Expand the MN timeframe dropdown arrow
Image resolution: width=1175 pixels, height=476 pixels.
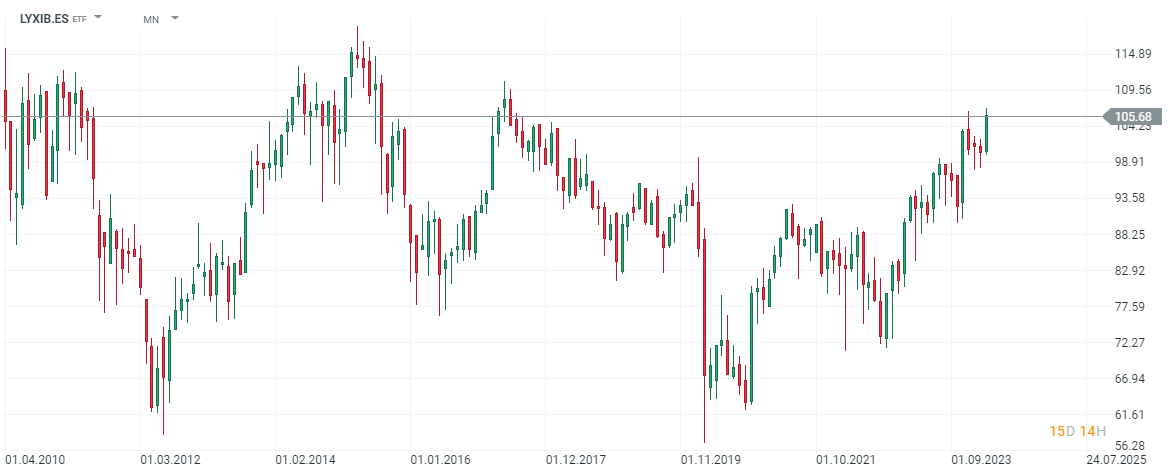click(x=175, y=18)
